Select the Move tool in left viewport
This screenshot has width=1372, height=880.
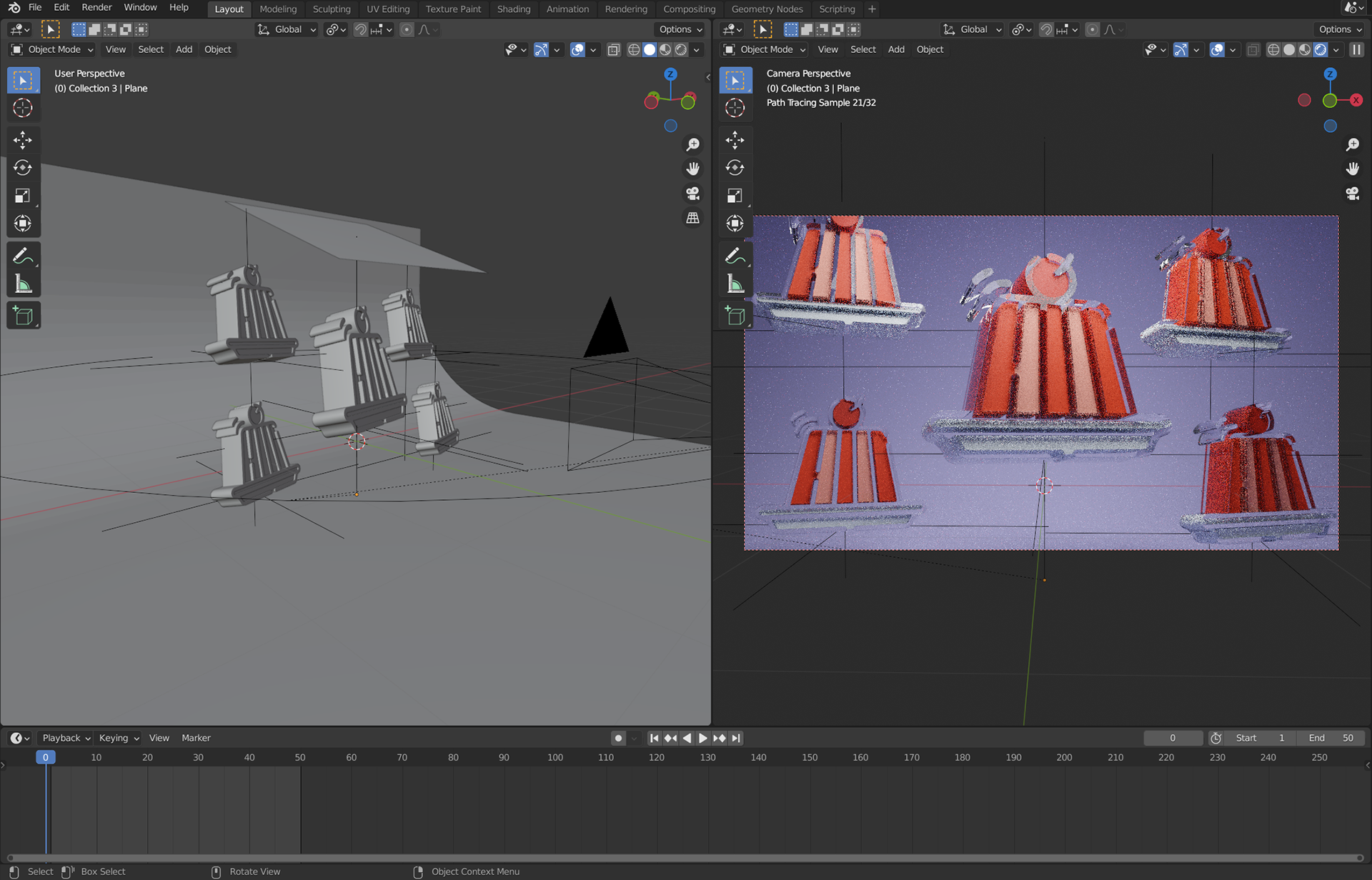[x=23, y=140]
